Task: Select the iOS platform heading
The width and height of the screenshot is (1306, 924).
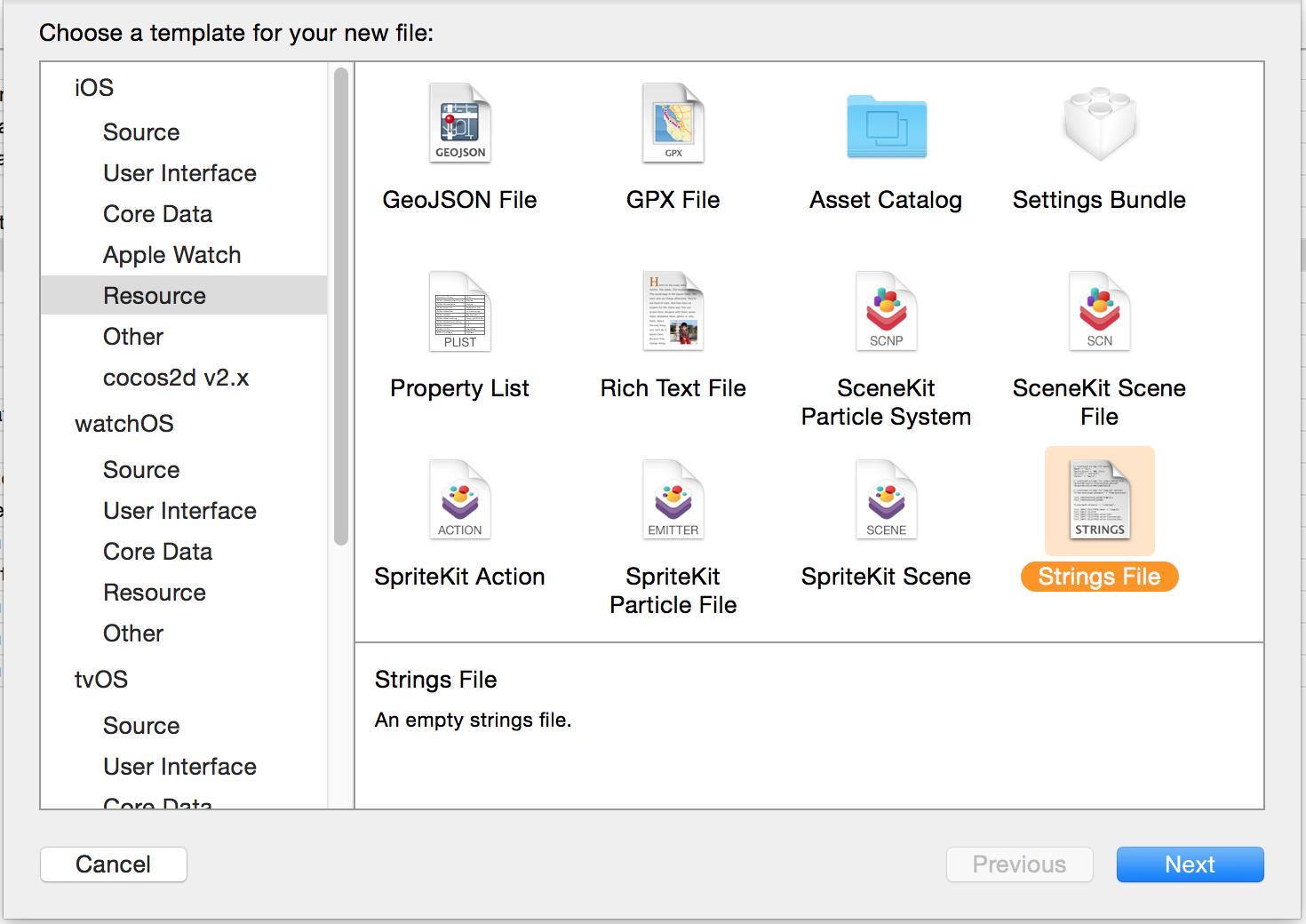Action: pyautogui.click(x=94, y=88)
